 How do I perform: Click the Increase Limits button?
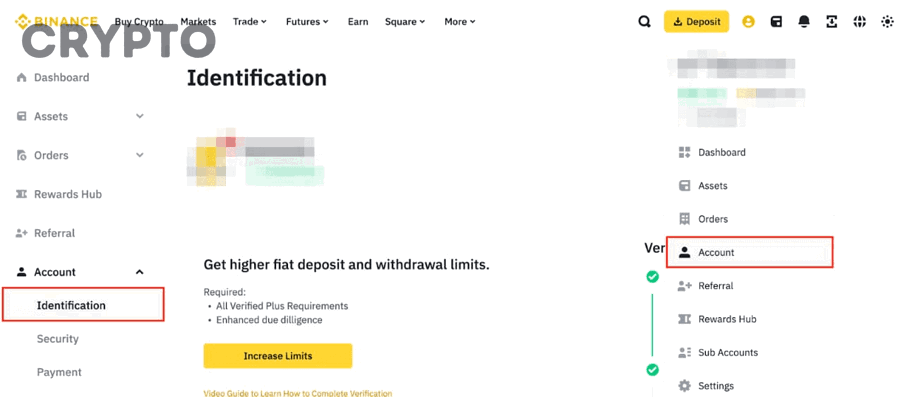tap(278, 356)
